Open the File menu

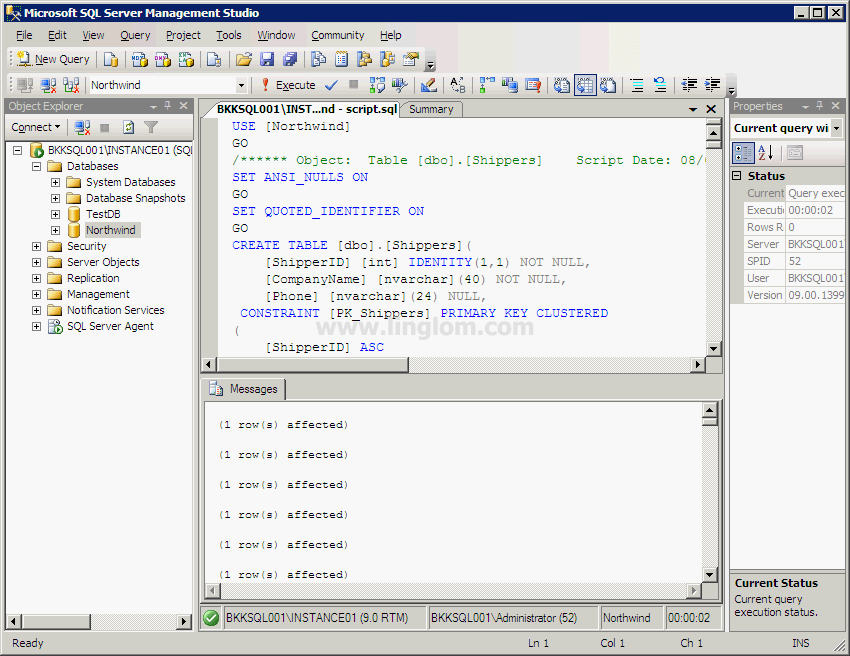click(24, 35)
